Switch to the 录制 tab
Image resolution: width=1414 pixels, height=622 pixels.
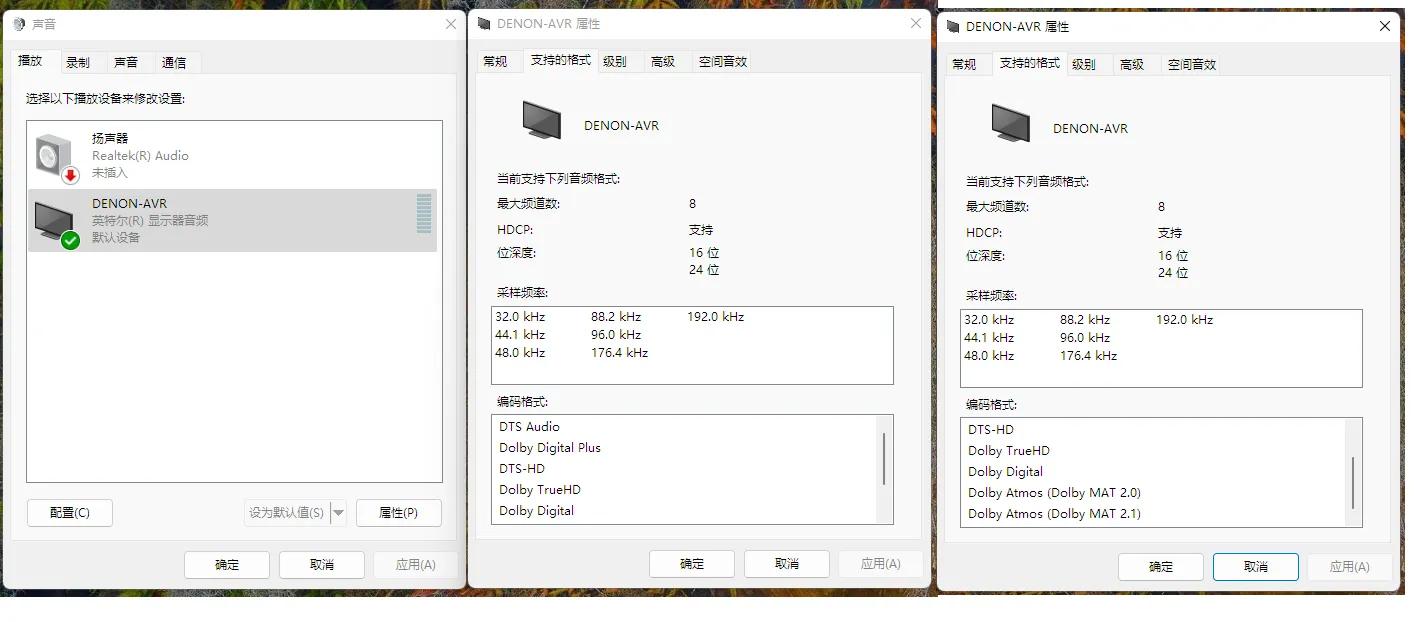coord(81,61)
